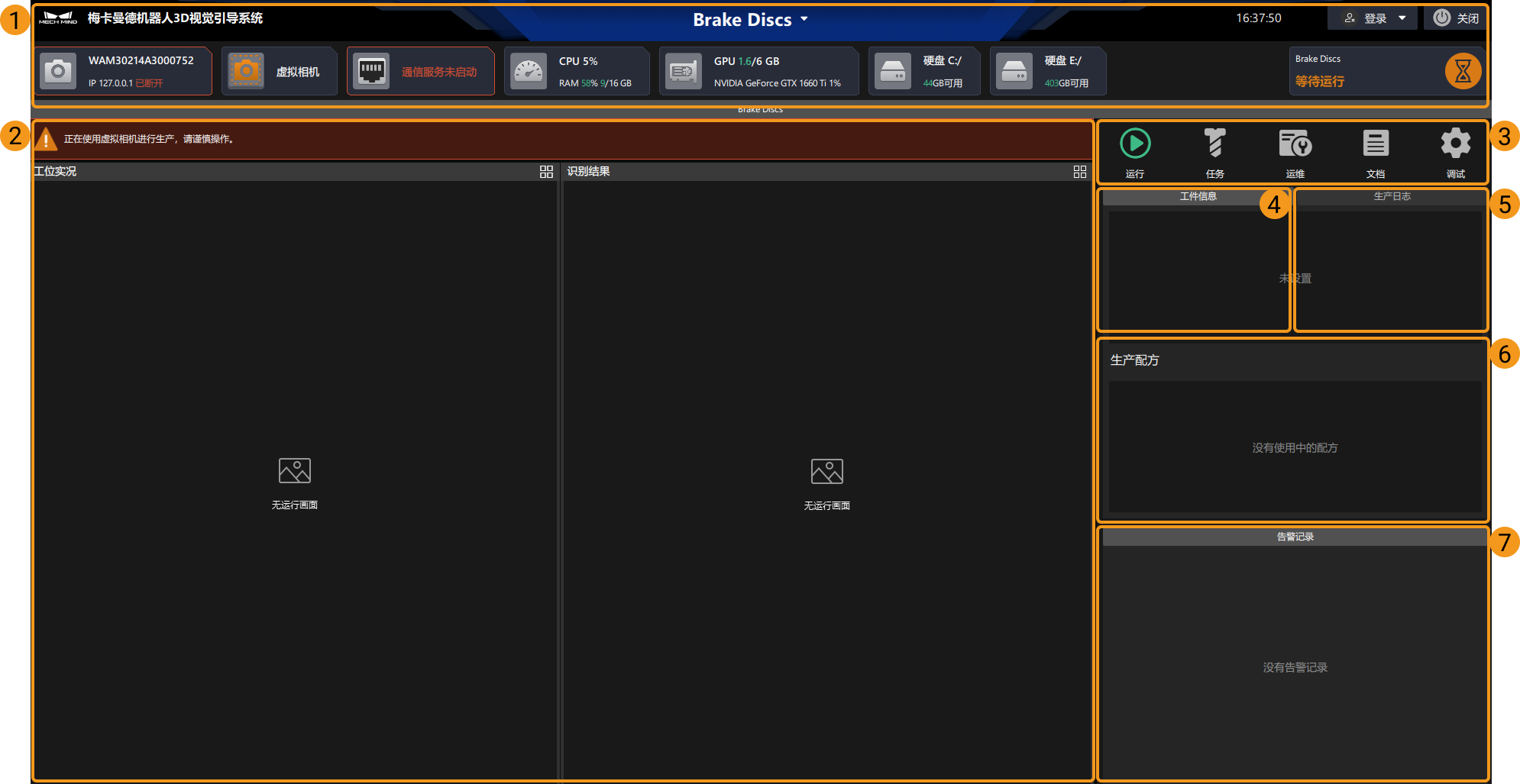The height and width of the screenshot is (784, 1520).
Task: Click the CPU 5% reading
Action: [578, 61]
